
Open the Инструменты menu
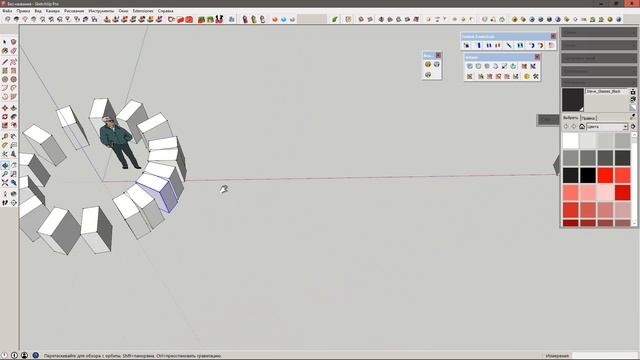click(101, 11)
